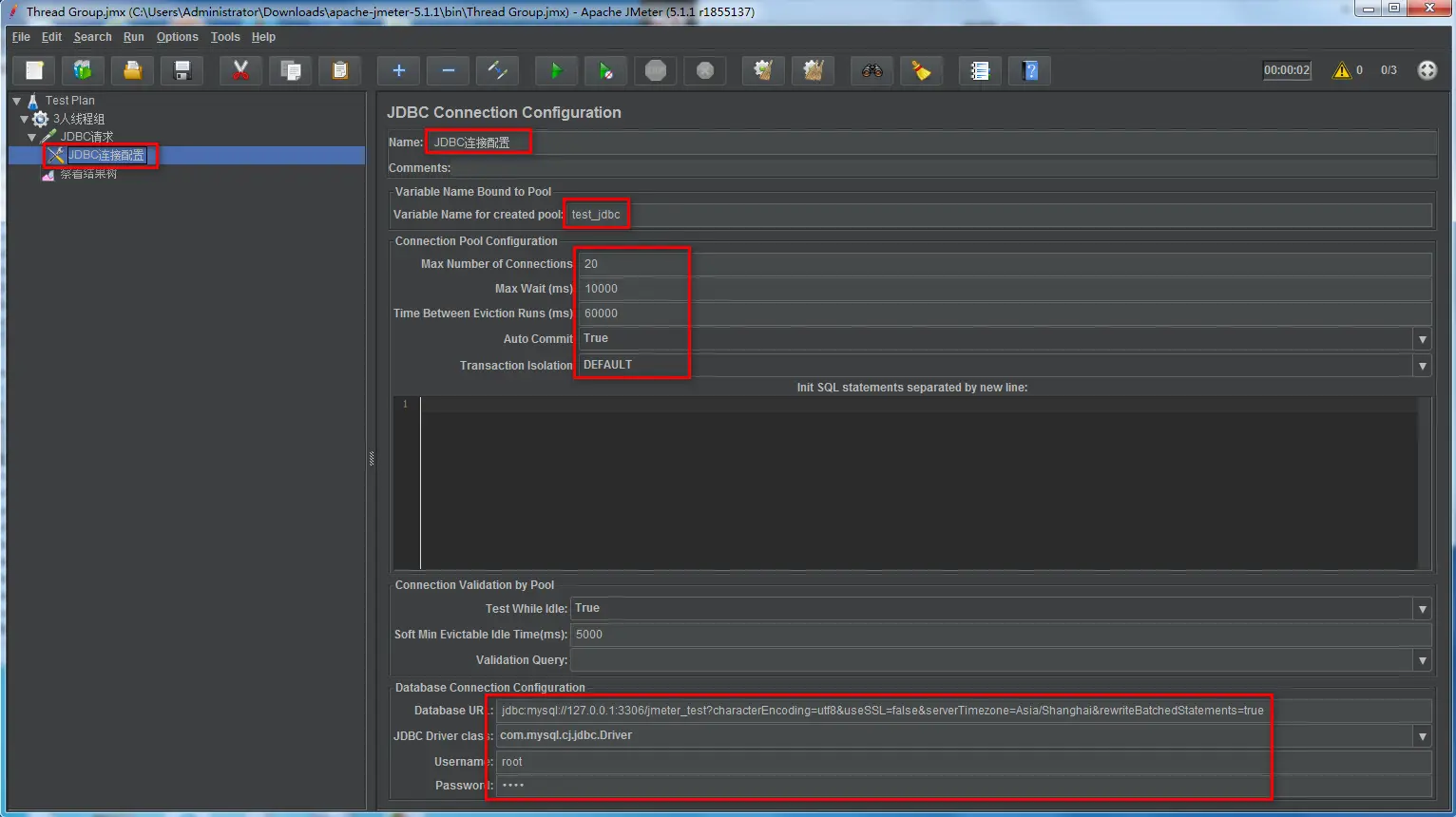Create a new test plan via toolbar
Image resolution: width=1456 pixels, height=817 pixels.
34,70
